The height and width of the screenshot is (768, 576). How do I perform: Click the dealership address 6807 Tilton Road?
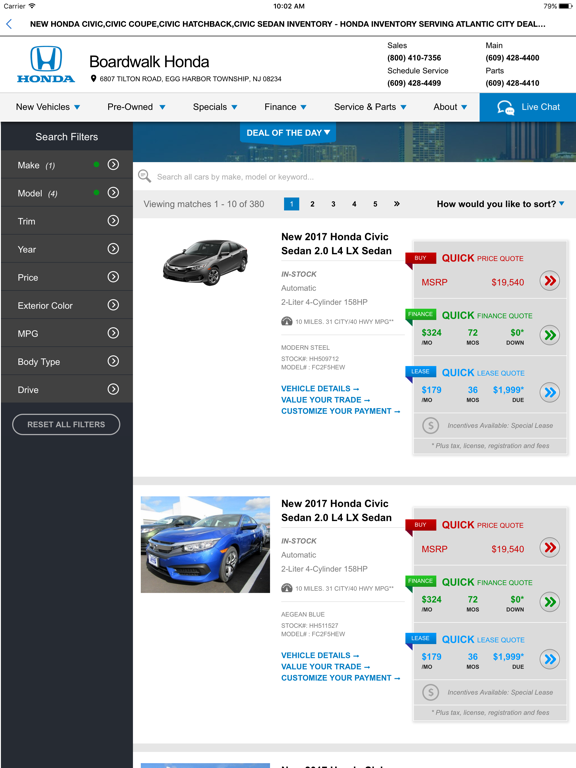[191, 79]
